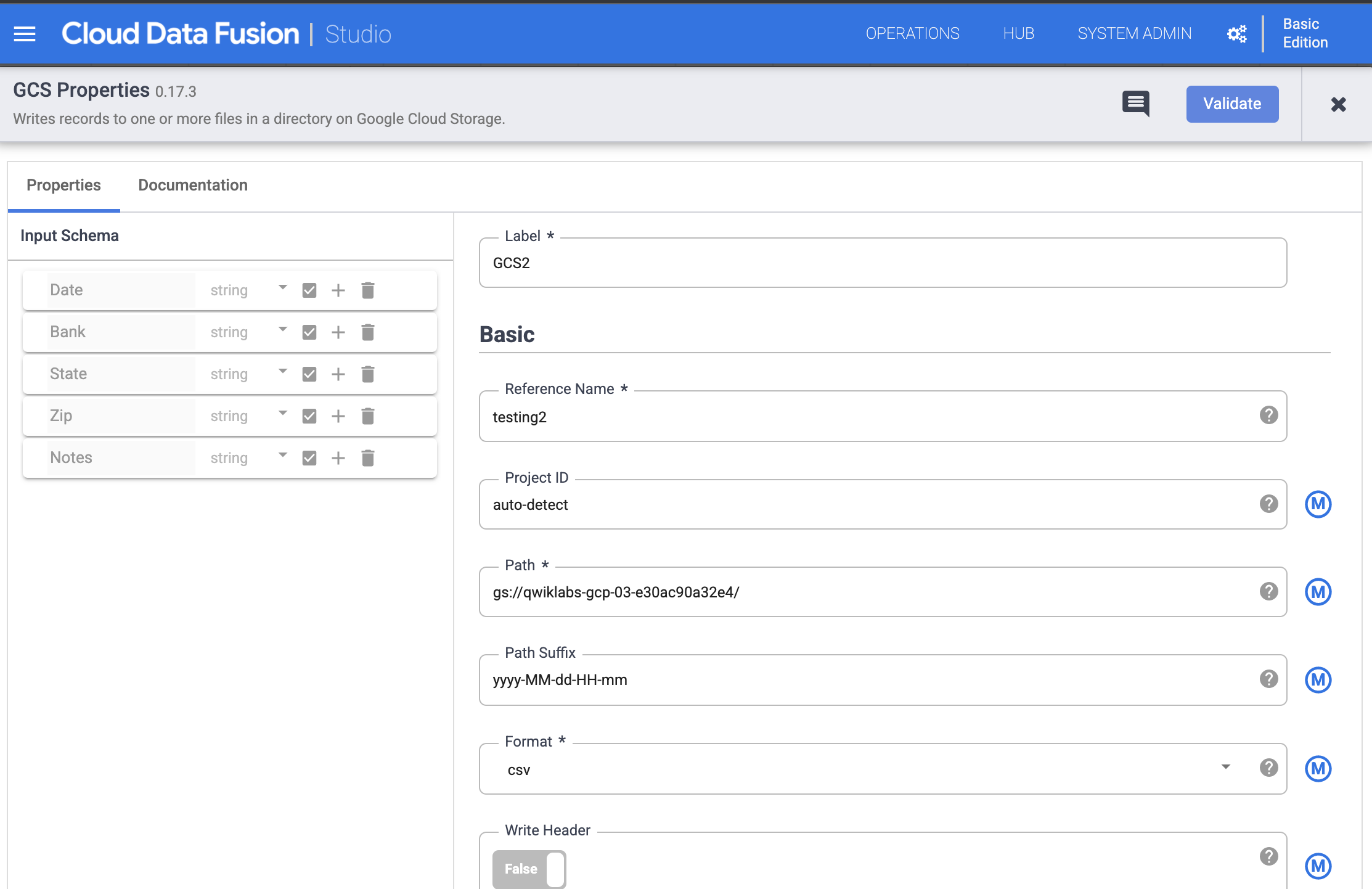Delete the Notes schema field
1372x889 pixels.
(368, 458)
